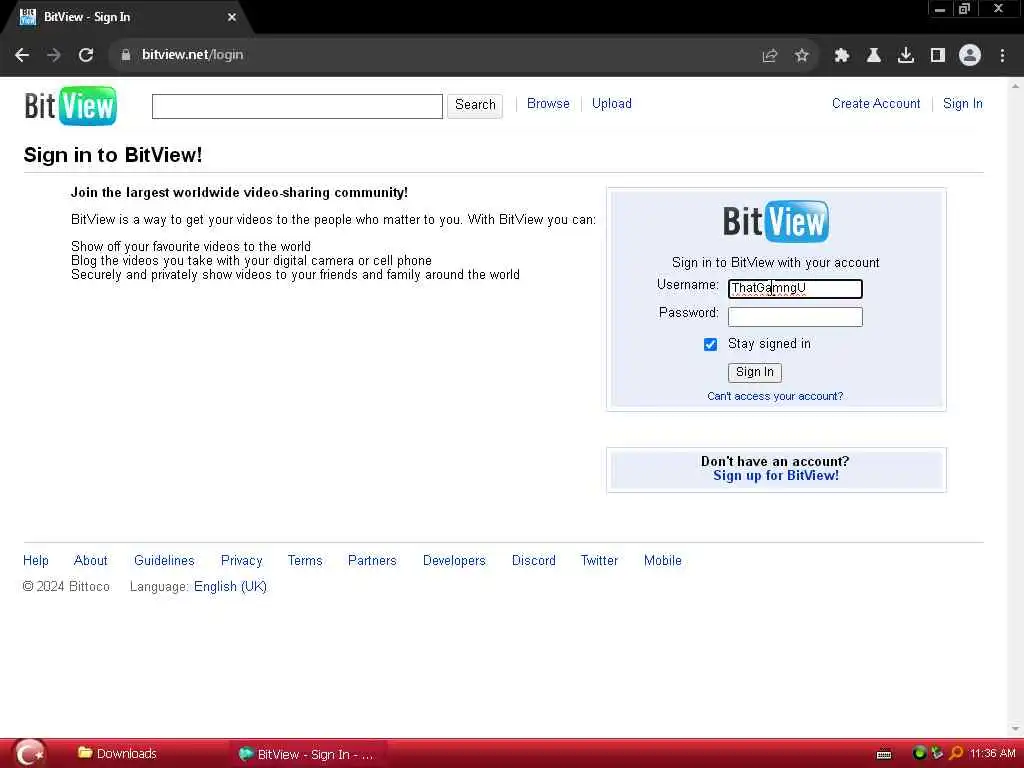
Task: Open the Partners footer link
Action: 372,561
